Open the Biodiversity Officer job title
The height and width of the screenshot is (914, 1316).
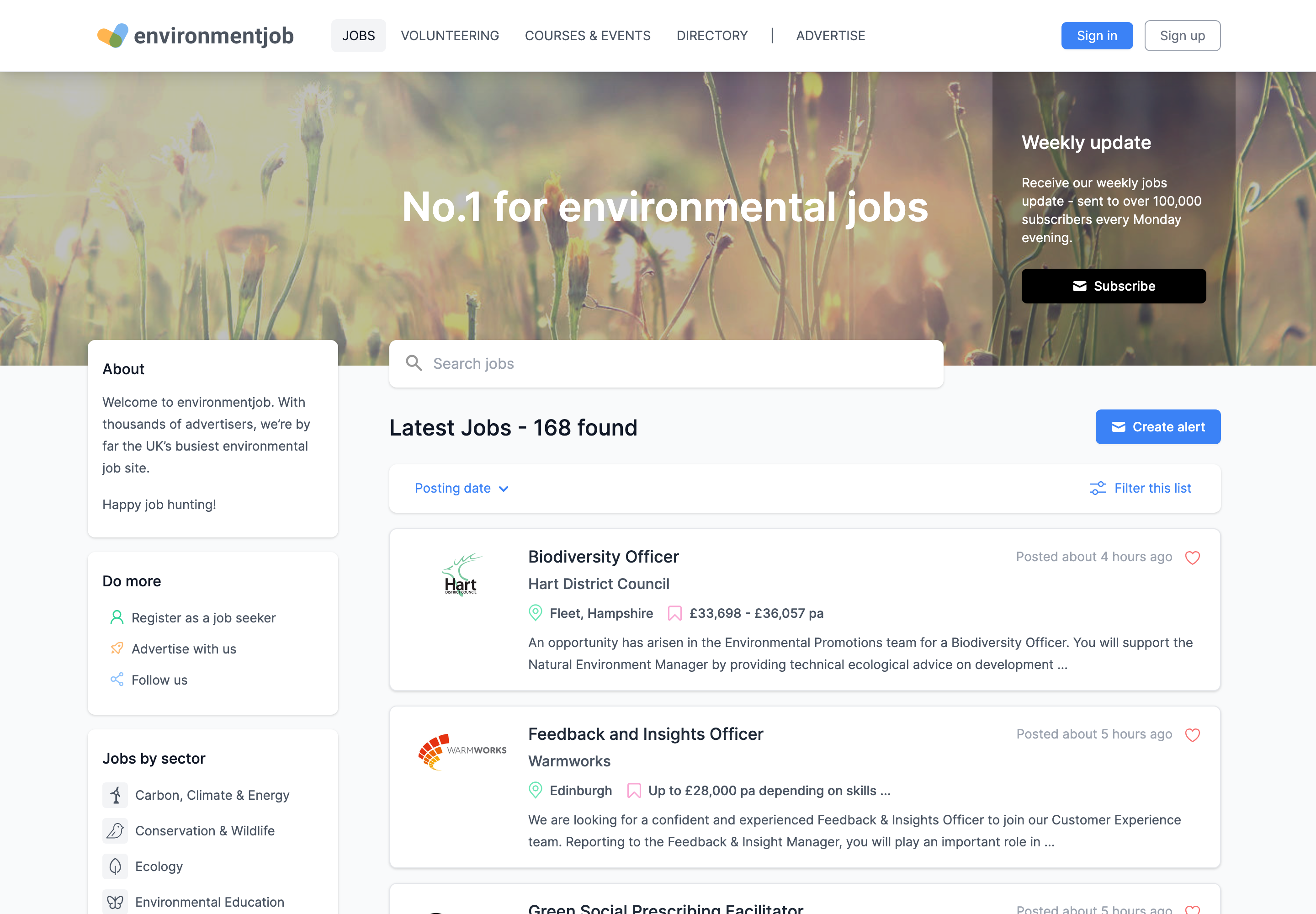click(603, 557)
